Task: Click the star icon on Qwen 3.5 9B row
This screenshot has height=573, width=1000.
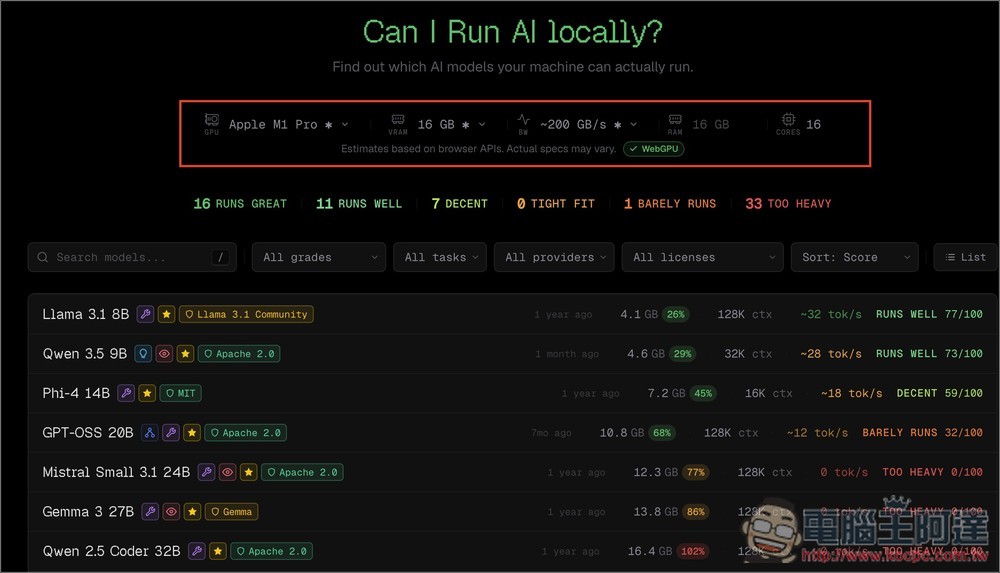Action: click(185, 353)
